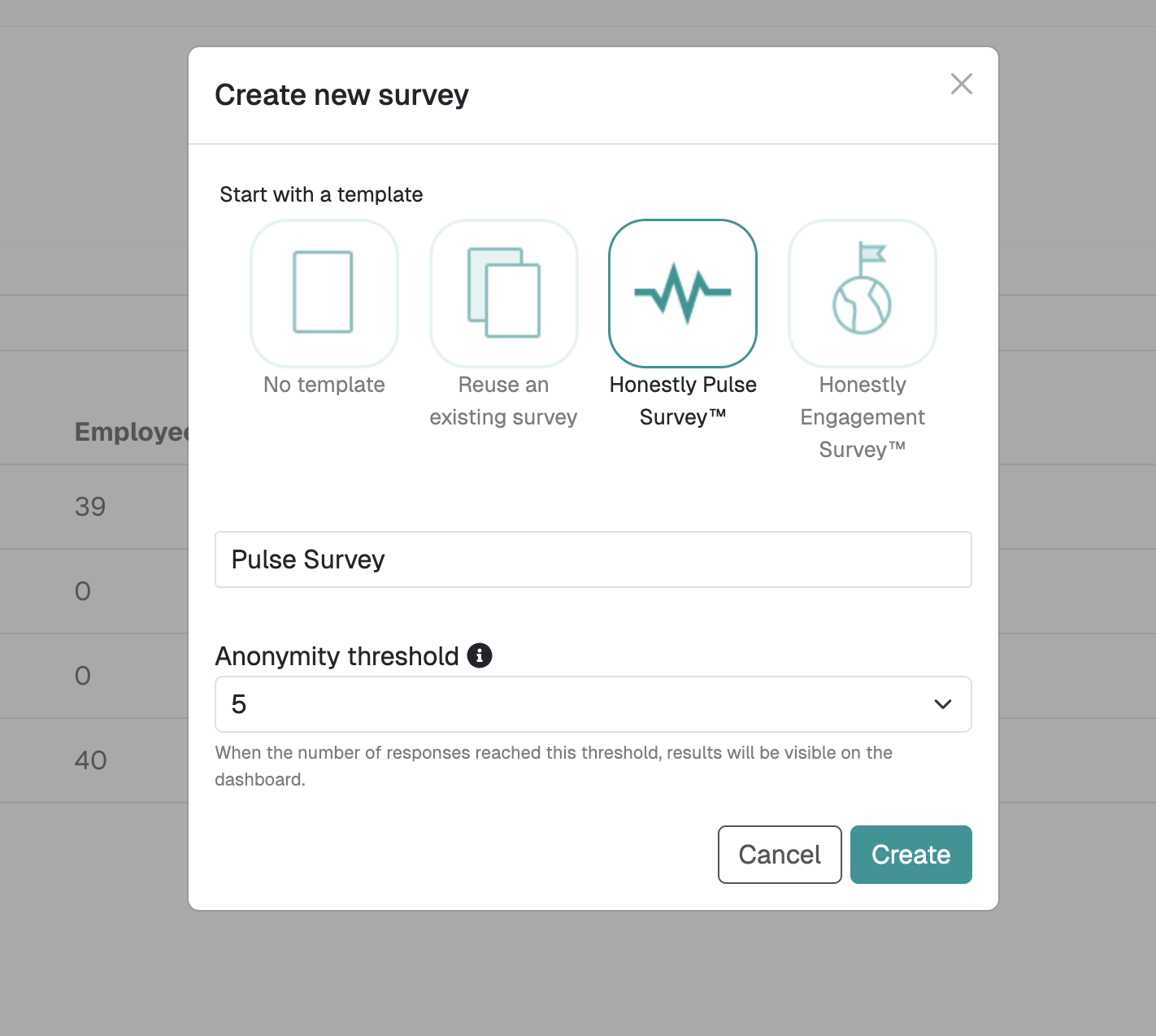Pick the Honestly Pulse Survey heartbeat icon
Viewport: 1156px width, 1036px height.
[x=683, y=293]
